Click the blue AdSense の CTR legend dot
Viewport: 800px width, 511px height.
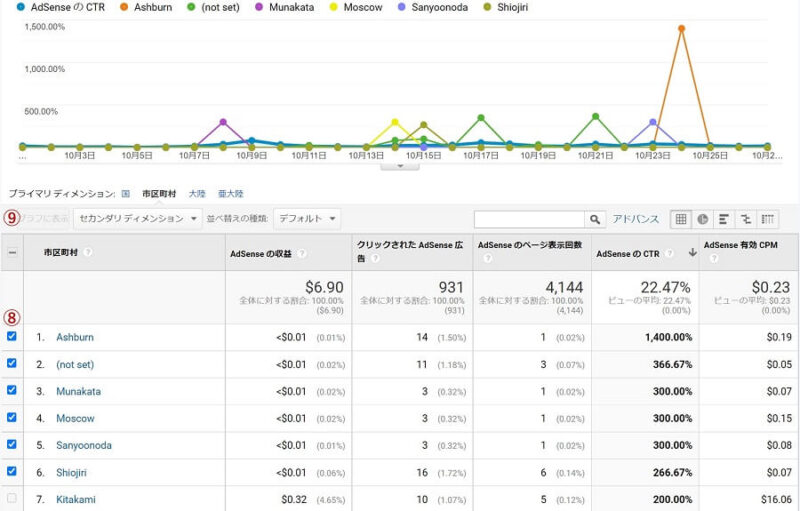pos(20,7)
